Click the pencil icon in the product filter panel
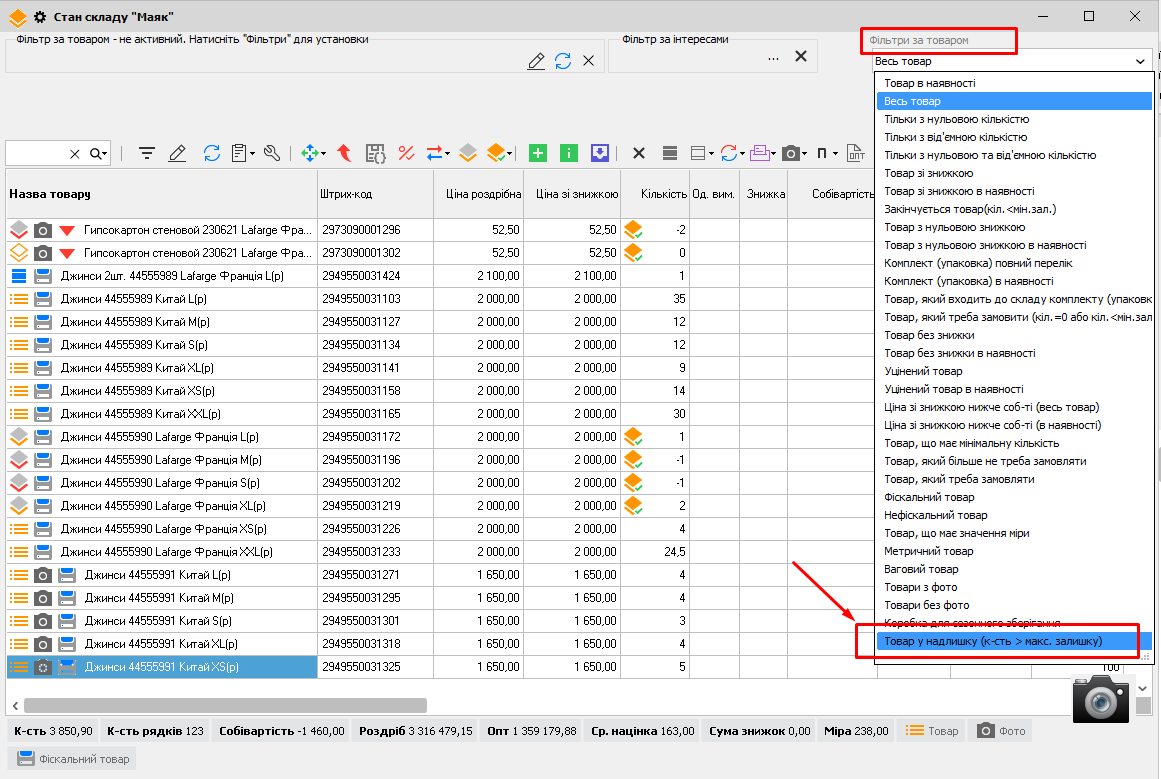This screenshot has width=1161, height=779. tap(536, 61)
